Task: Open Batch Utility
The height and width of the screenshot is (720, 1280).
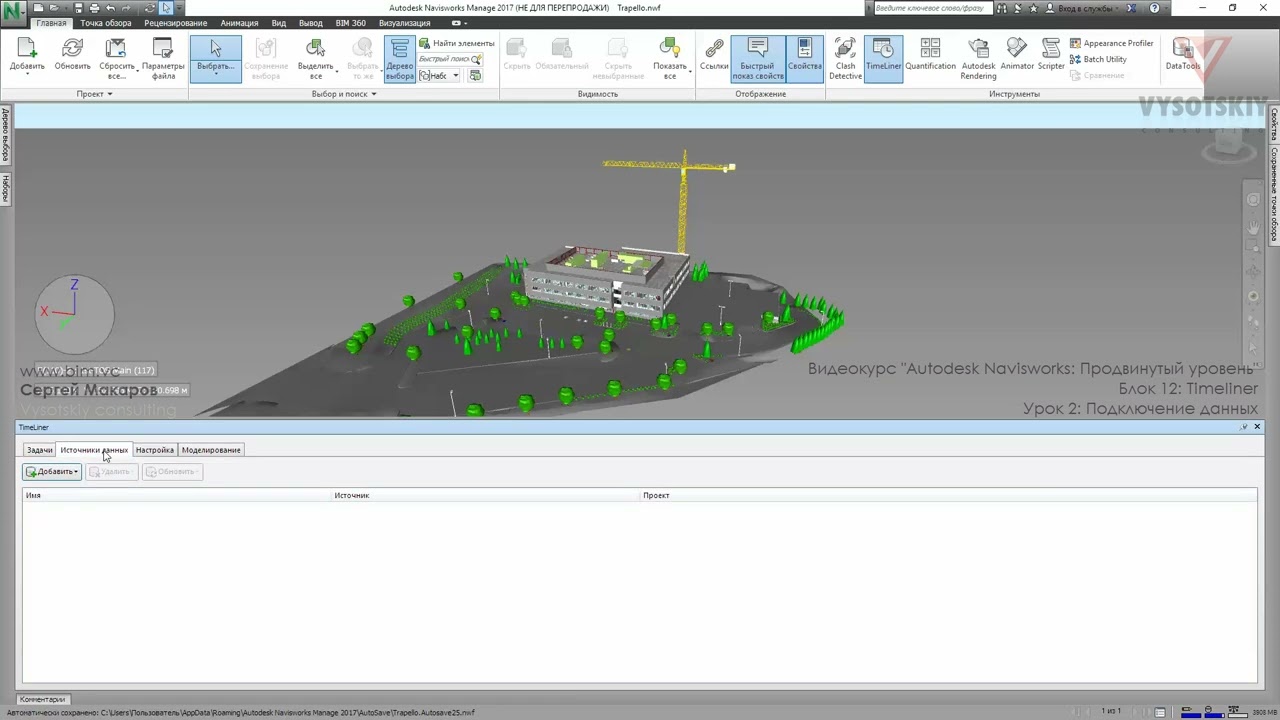Action: (x=1098, y=59)
